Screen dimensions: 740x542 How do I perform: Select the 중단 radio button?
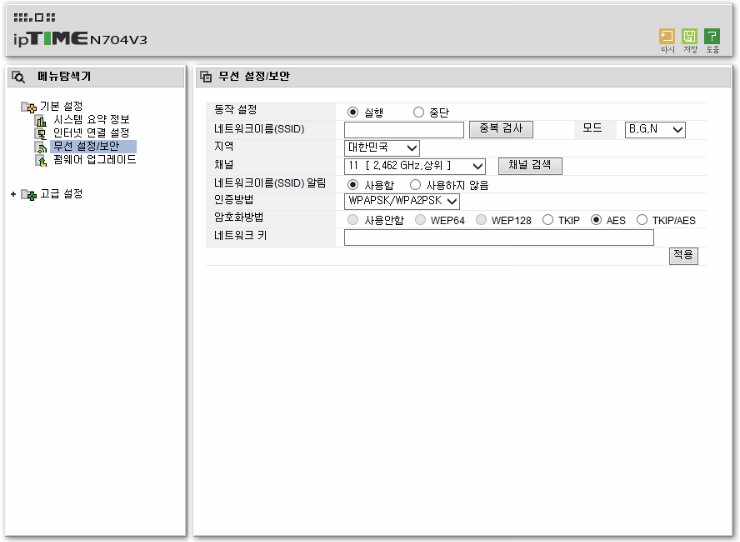418,112
